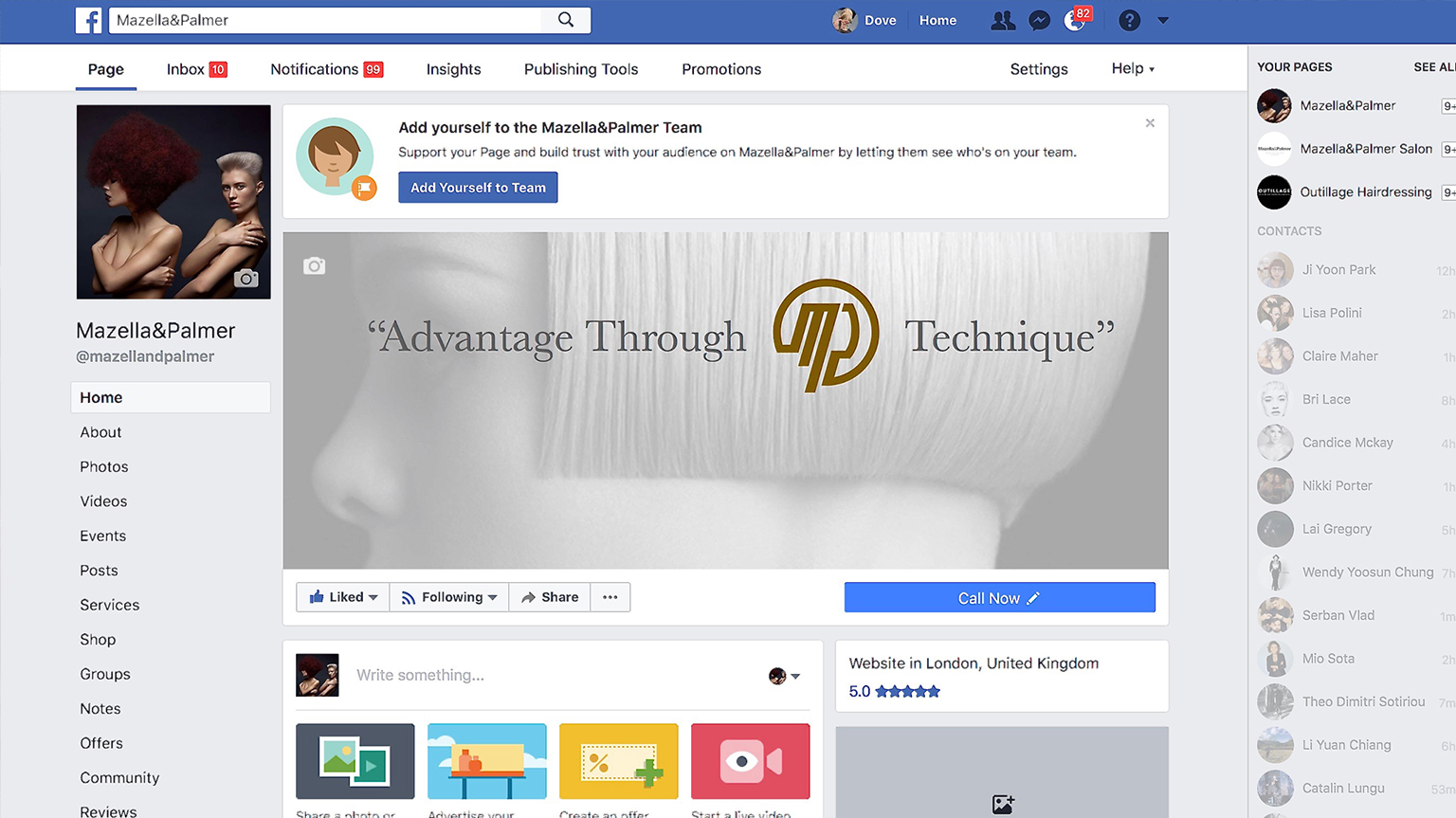The height and width of the screenshot is (818, 1456).
Task: Click the search magnifier icon
Action: 566,20
